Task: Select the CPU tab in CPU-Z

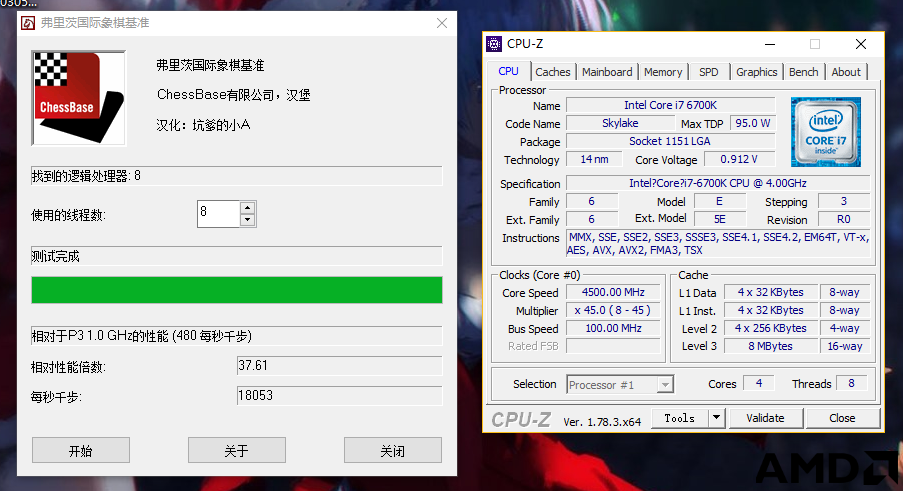Action: (x=509, y=71)
